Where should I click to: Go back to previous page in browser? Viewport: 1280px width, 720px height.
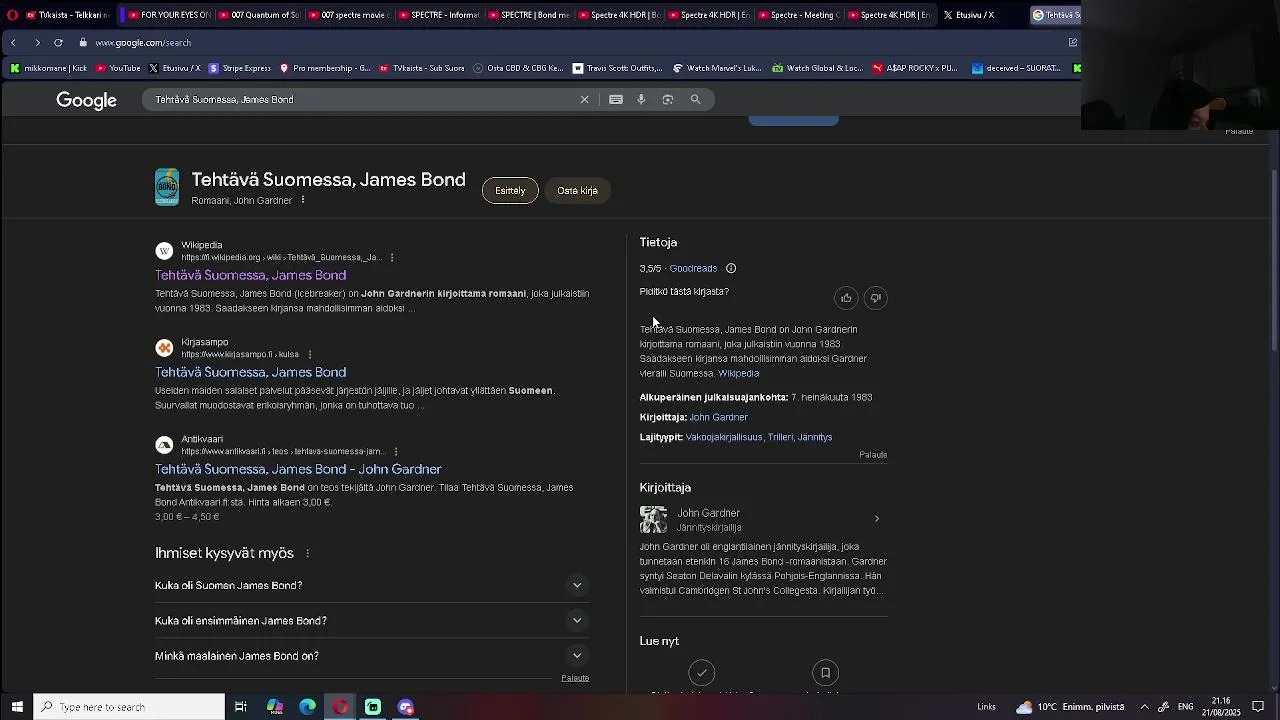tap(13, 43)
